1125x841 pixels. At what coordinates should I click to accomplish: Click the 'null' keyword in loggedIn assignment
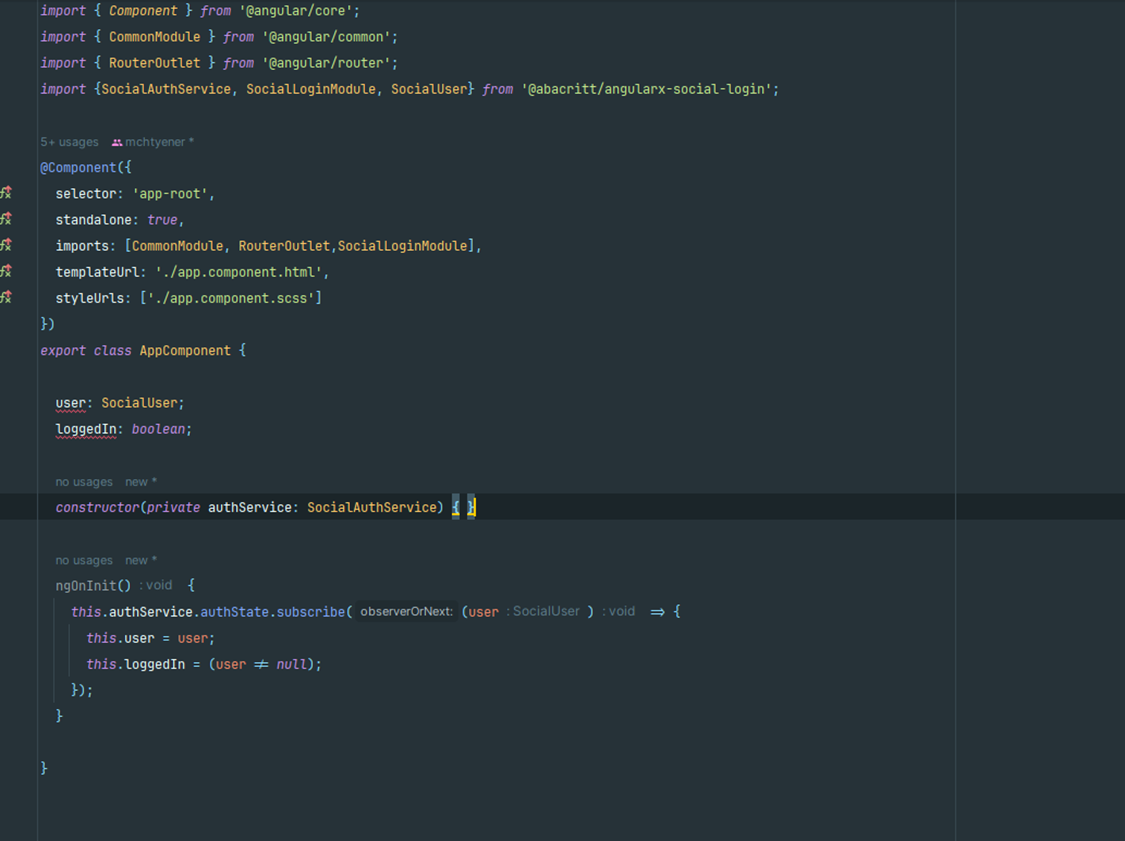click(291, 664)
